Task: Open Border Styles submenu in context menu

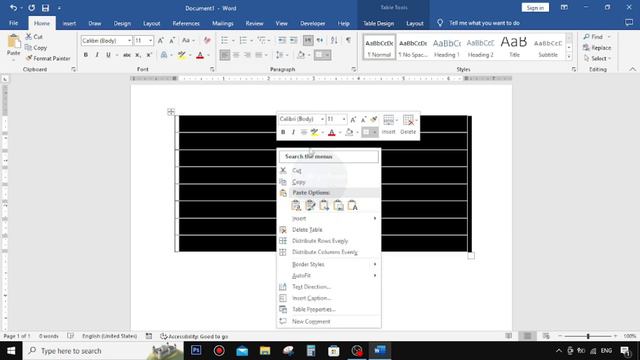Action: pyautogui.click(x=329, y=264)
